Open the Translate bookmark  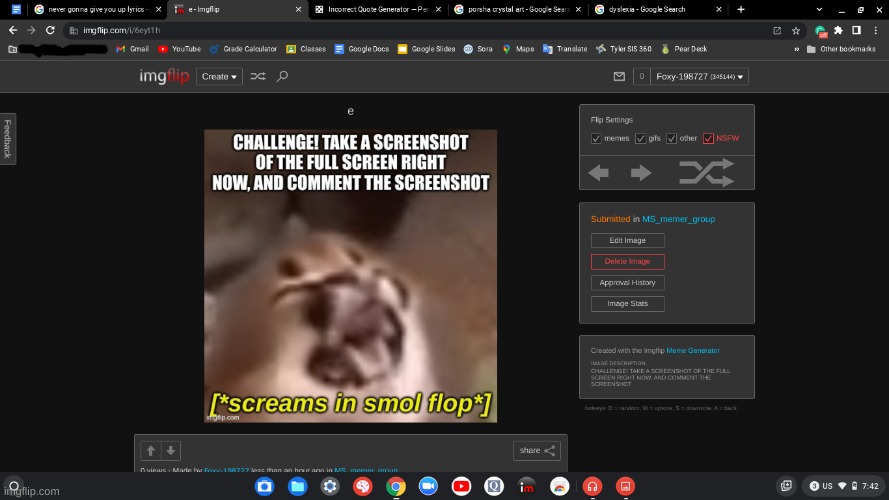click(x=565, y=49)
